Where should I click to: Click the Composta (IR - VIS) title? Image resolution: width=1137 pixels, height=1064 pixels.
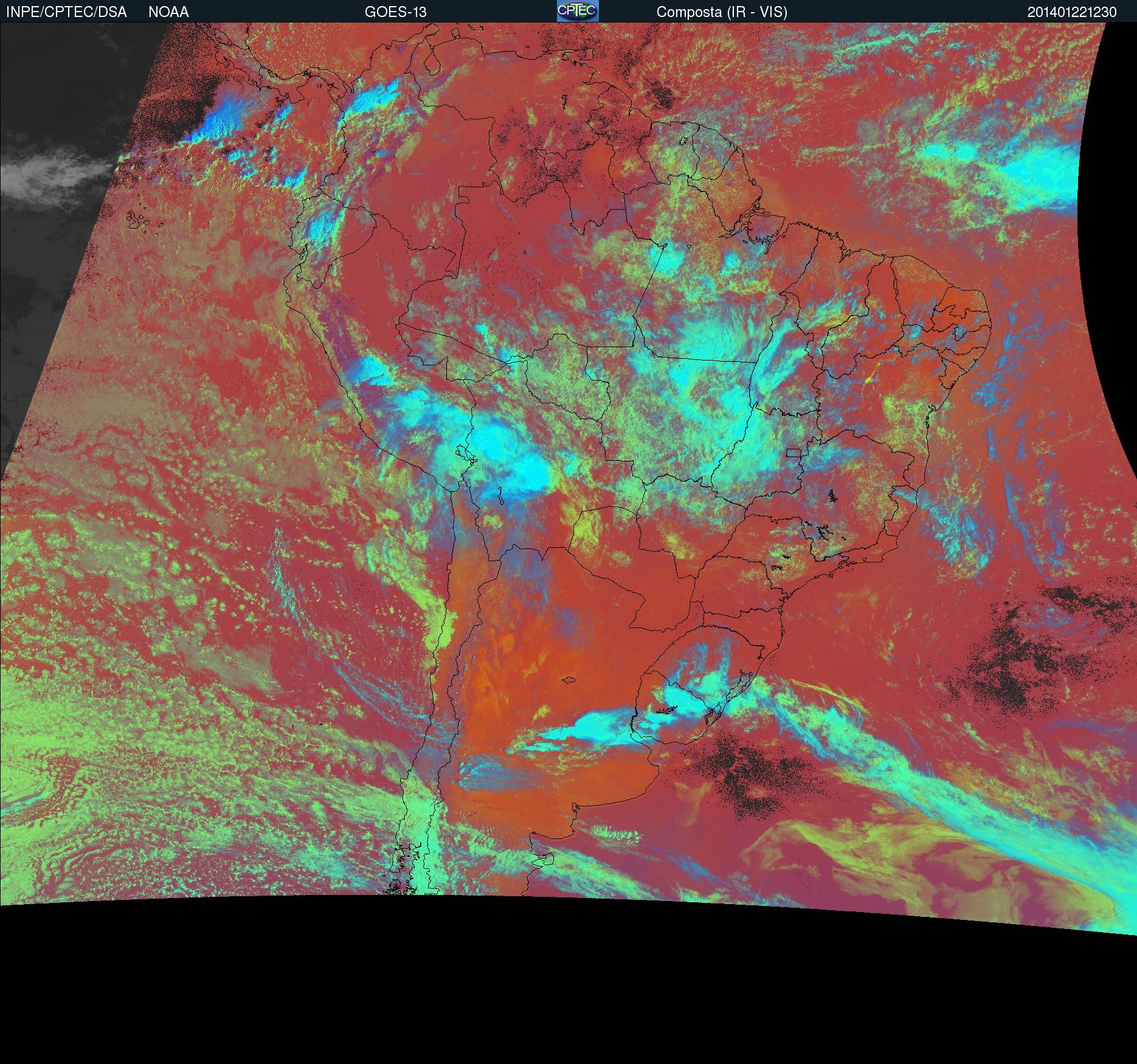722,12
